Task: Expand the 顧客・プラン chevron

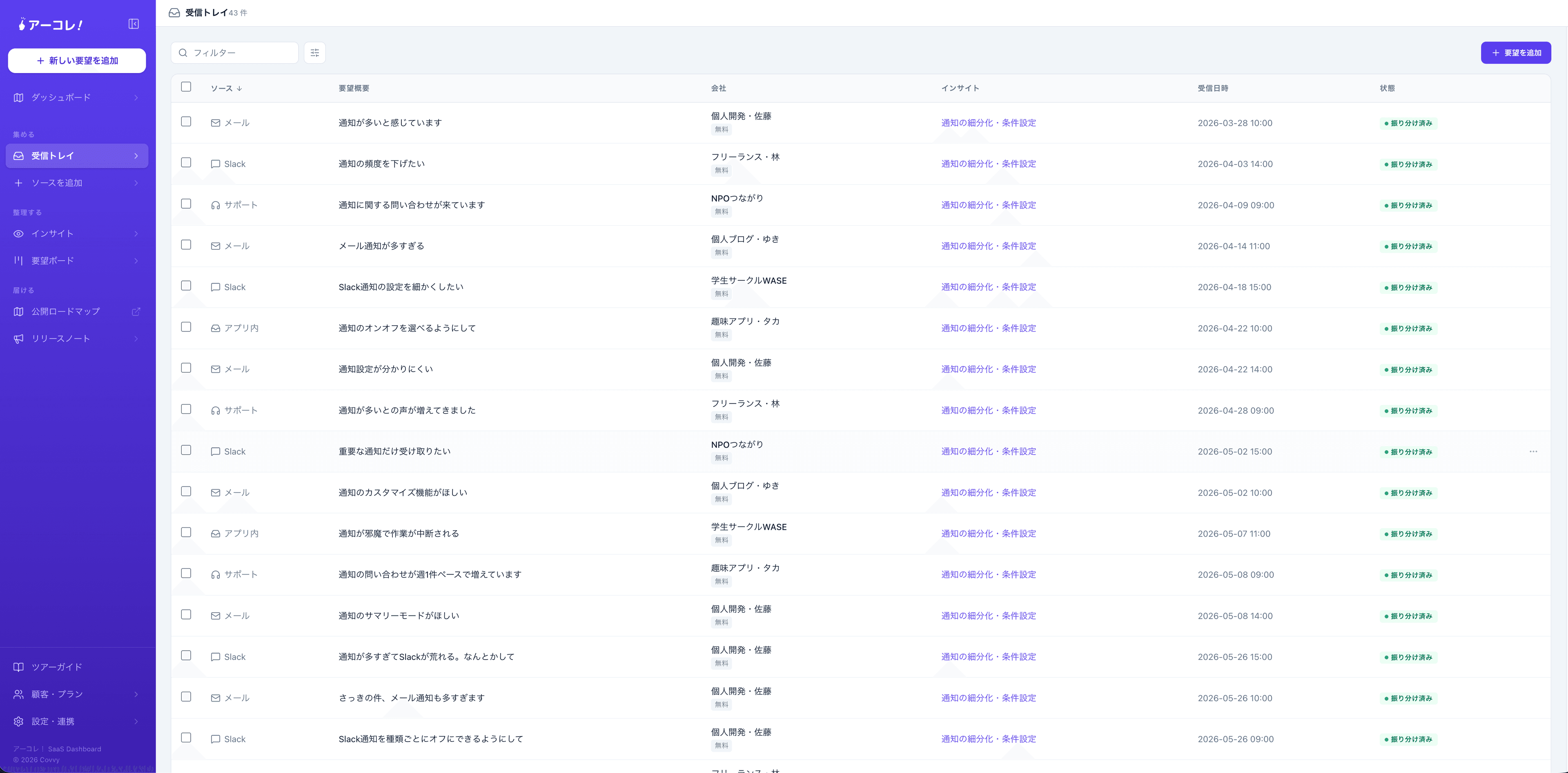Action: tap(136, 695)
